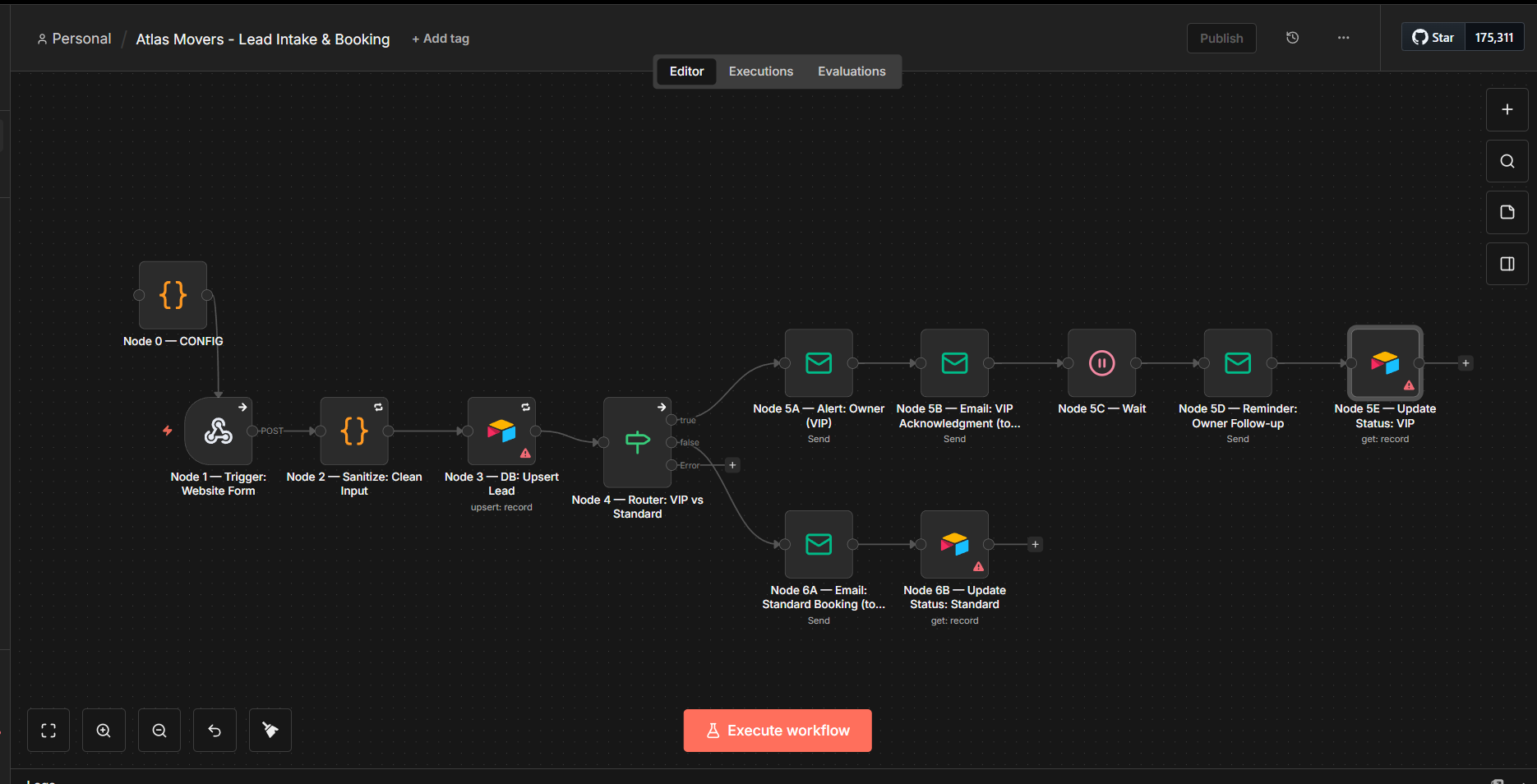Toggle the side panel with the split-pane icon
1537x784 pixels.
(x=1507, y=263)
